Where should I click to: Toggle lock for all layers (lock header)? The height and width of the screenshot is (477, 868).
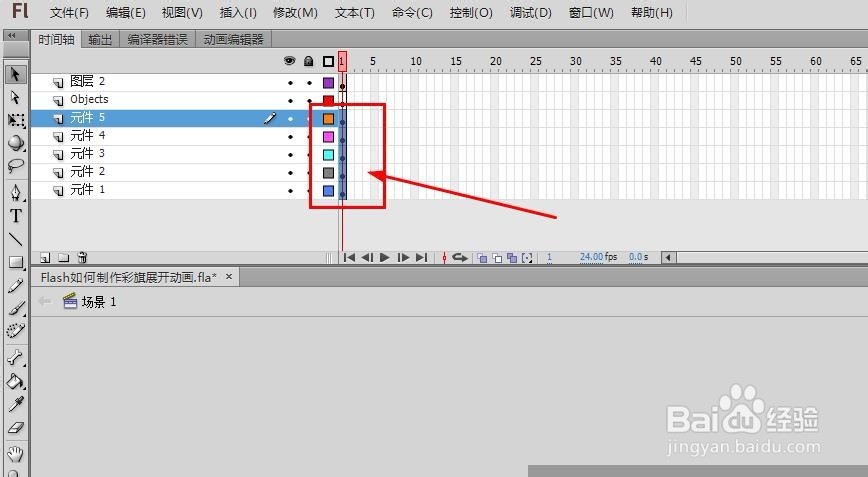[x=309, y=61]
